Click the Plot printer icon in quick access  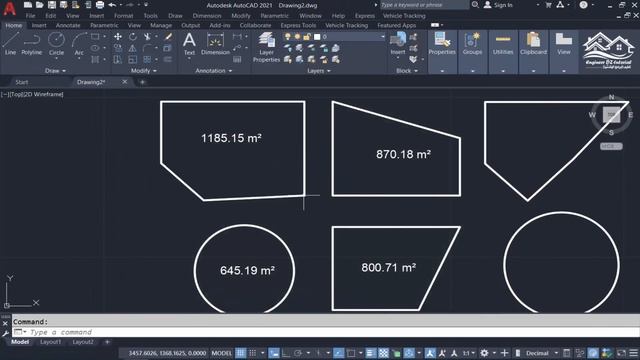100,5
